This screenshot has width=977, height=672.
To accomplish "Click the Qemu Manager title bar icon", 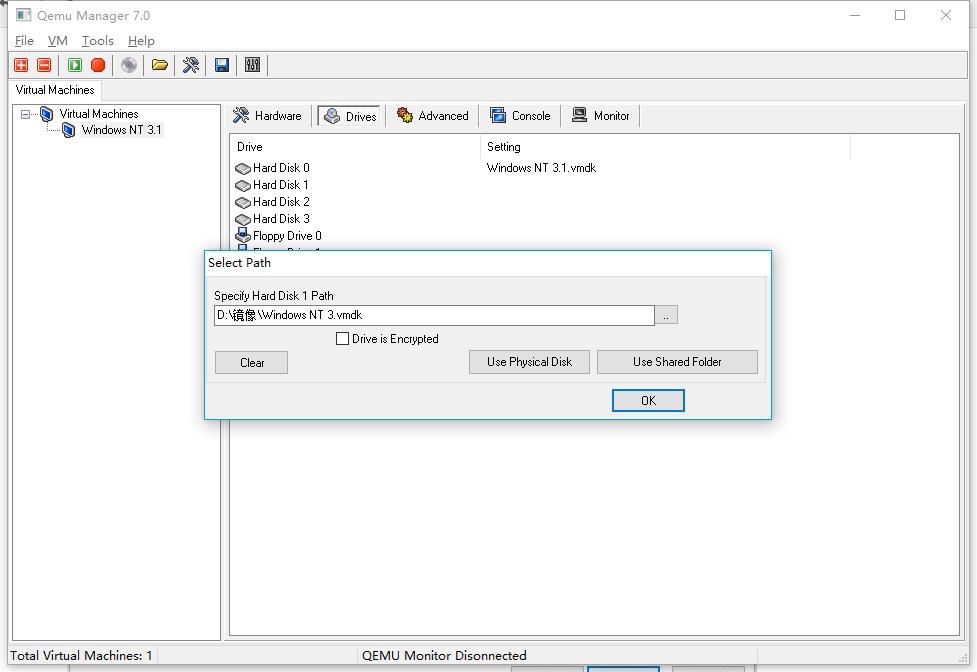I will click(23, 15).
